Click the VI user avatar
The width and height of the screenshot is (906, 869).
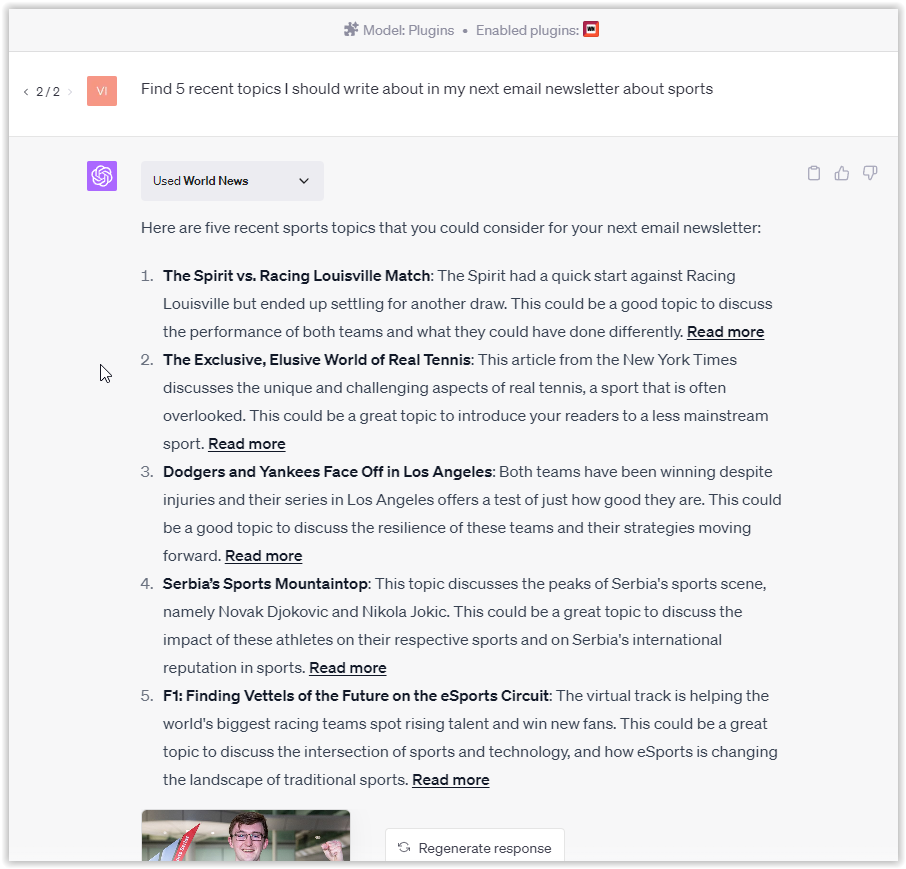pyautogui.click(x=102, y=91)
